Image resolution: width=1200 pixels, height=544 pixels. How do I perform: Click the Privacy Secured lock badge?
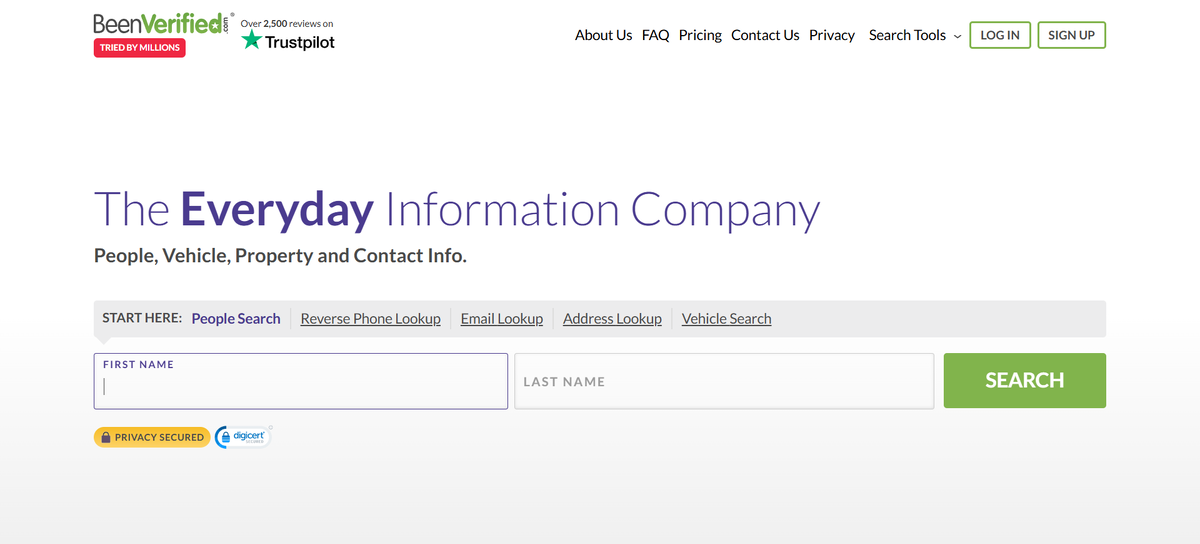(151, 437)
